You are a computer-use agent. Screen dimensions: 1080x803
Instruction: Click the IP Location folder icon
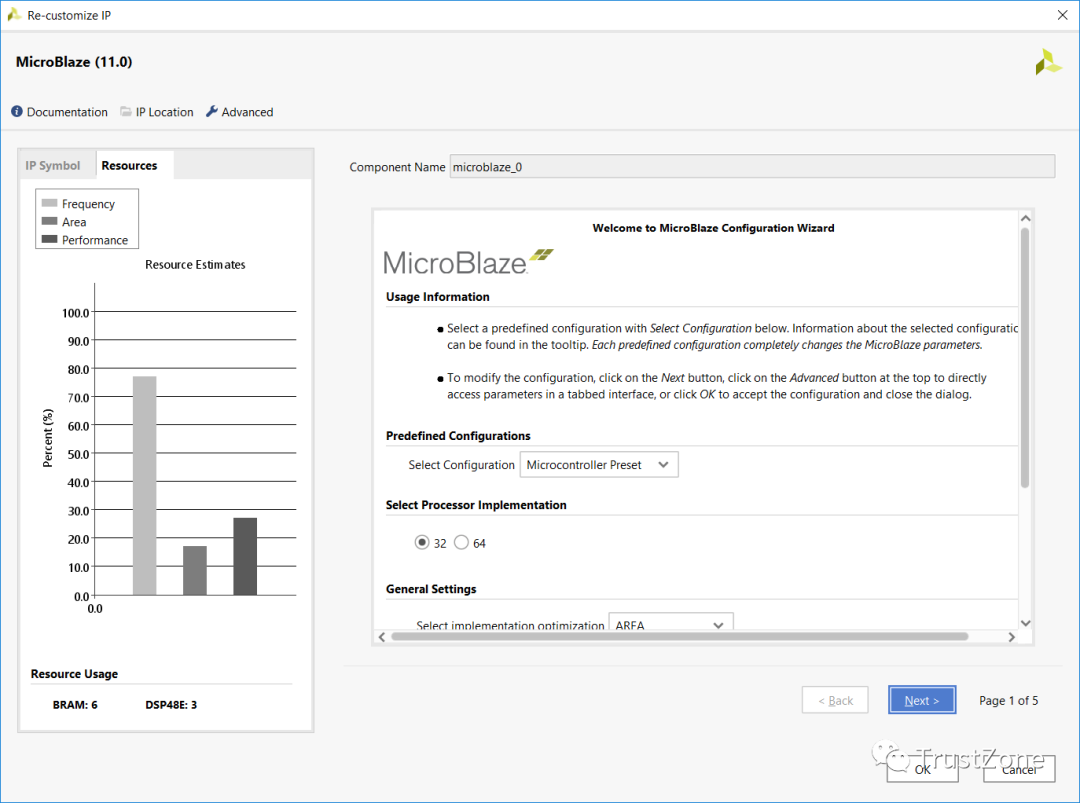click(125, 111)
